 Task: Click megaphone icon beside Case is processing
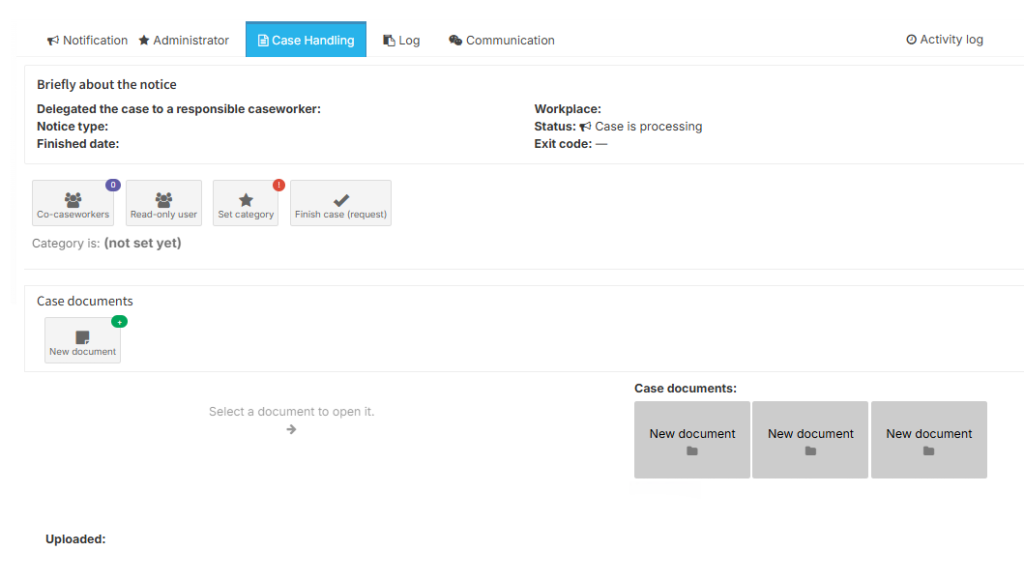click(x=585, y=127)
